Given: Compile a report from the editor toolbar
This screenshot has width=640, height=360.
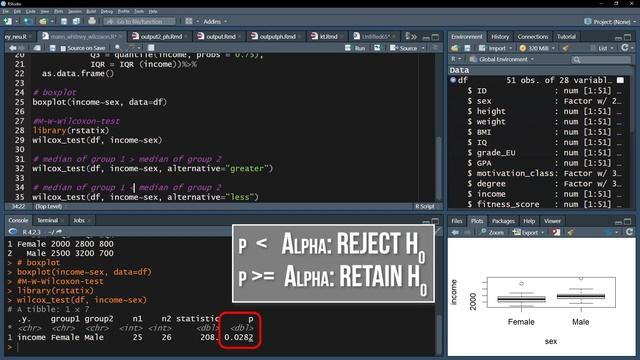Looking at the screenshot, I should (151, 48).
